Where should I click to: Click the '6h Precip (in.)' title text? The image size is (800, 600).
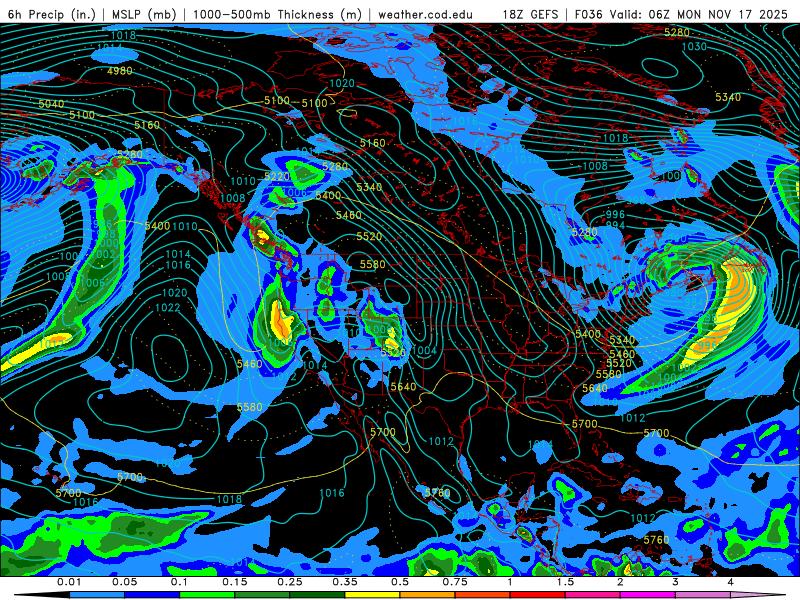click(x=52, y=14)
